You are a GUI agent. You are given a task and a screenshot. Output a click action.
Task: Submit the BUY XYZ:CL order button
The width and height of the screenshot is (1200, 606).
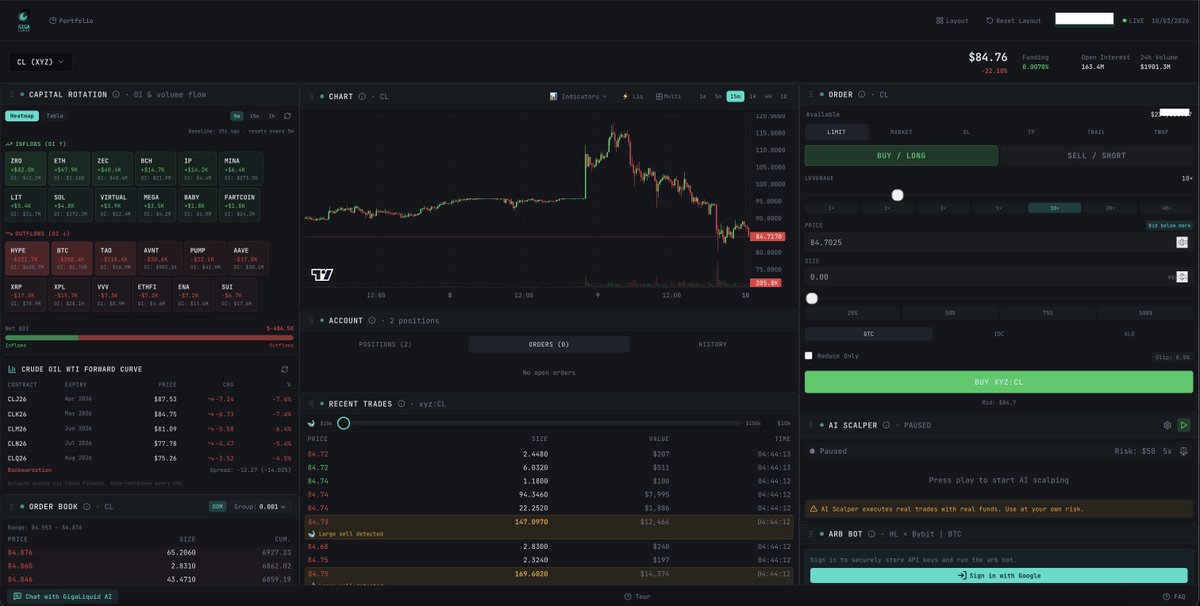click(999, 382)
